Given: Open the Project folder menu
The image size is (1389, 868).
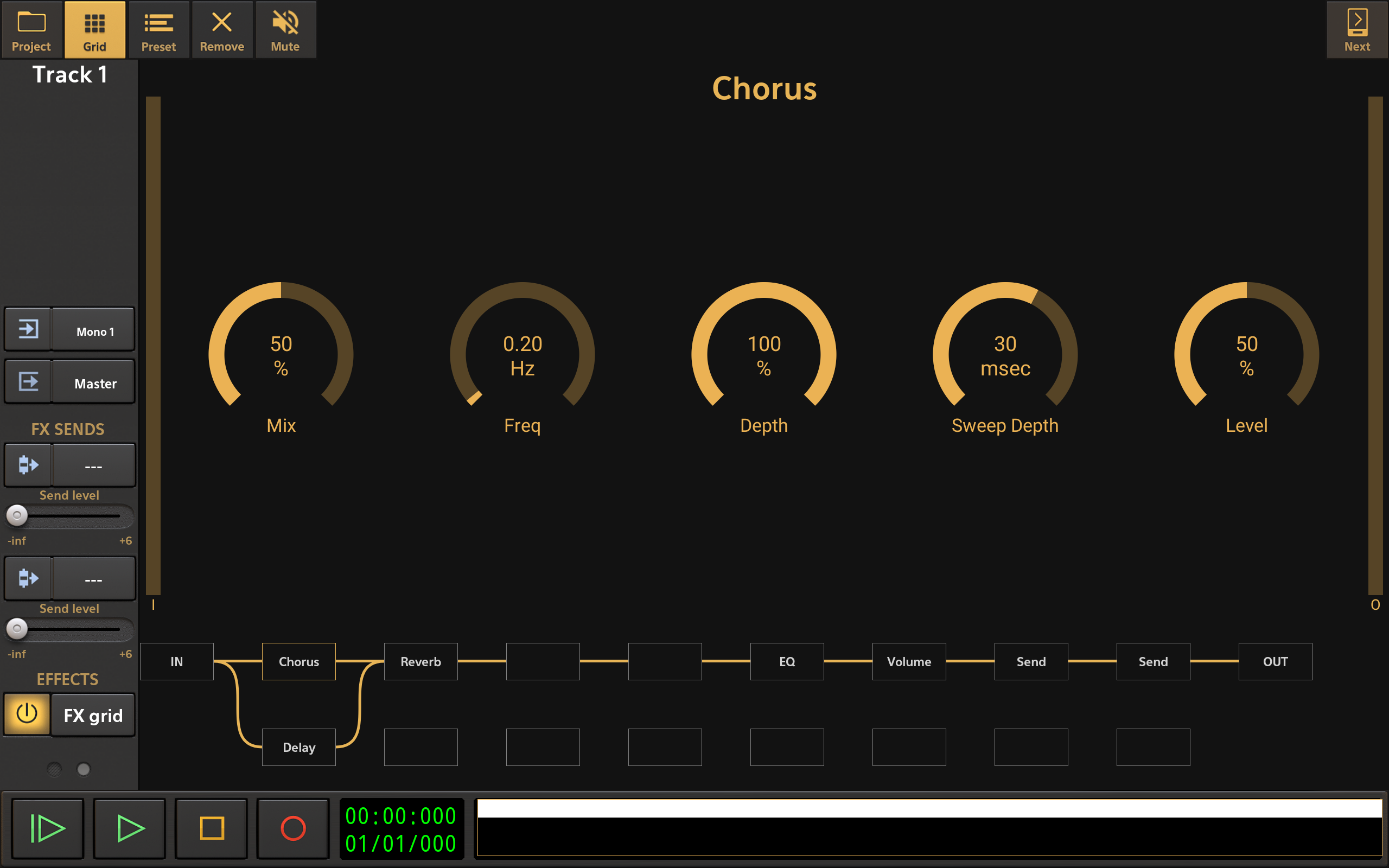Looking at the screenshot, I should [31, 30].
